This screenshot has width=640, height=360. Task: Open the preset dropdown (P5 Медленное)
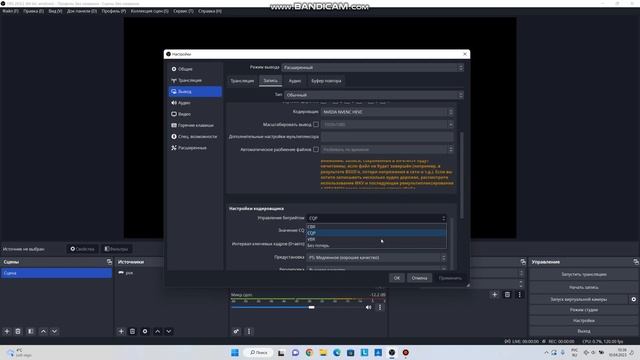pos(376,258)
